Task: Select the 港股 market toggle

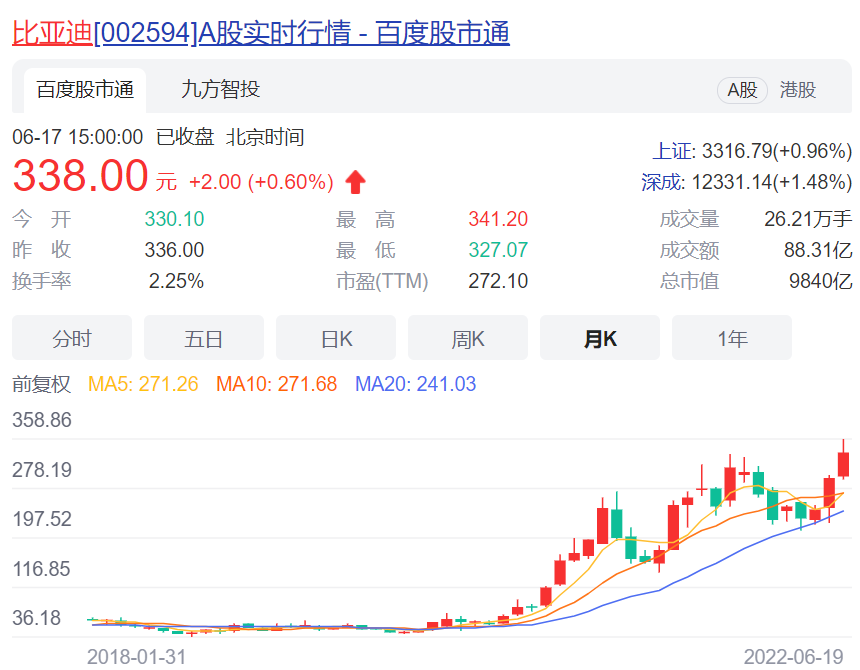Action: [798, 90]
